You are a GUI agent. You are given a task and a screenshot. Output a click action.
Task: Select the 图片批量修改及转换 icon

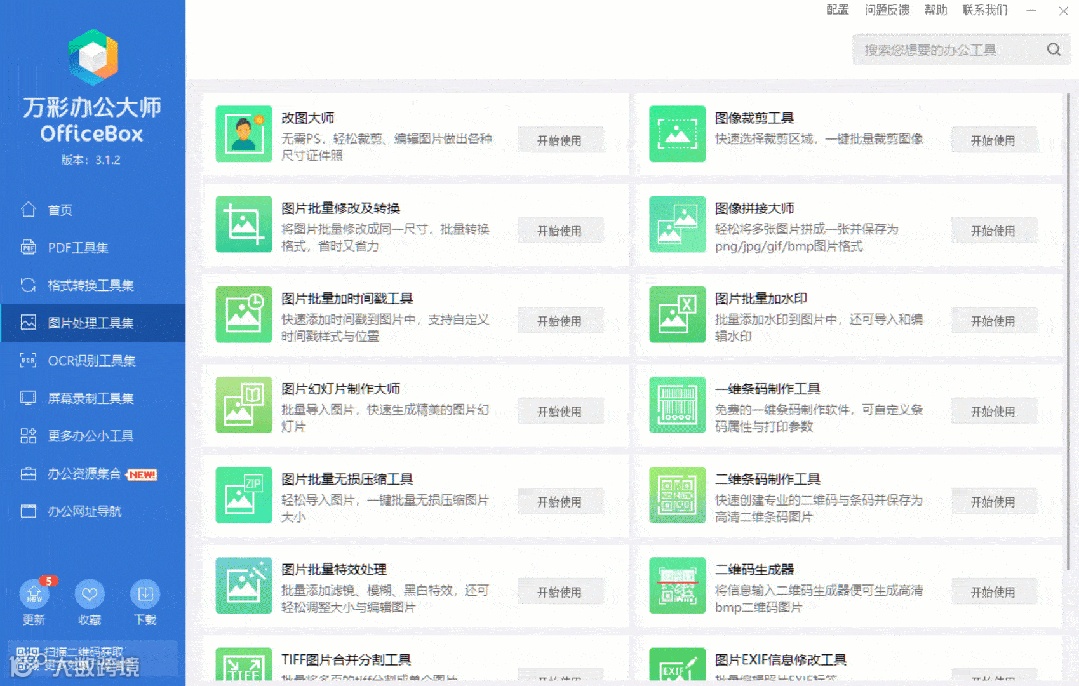[244, 224]
